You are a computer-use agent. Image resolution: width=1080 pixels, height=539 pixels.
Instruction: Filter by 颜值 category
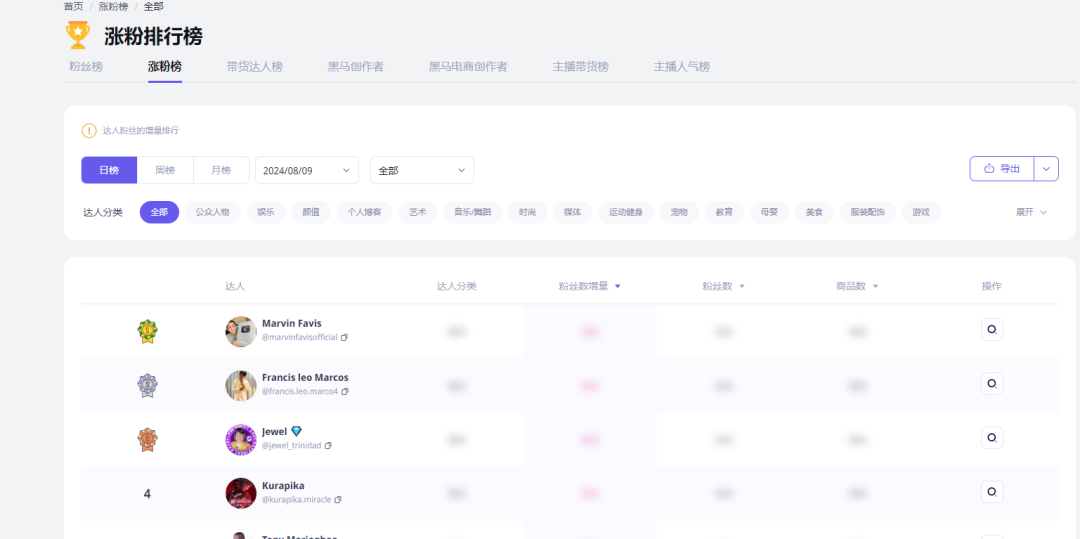point(311,212)
